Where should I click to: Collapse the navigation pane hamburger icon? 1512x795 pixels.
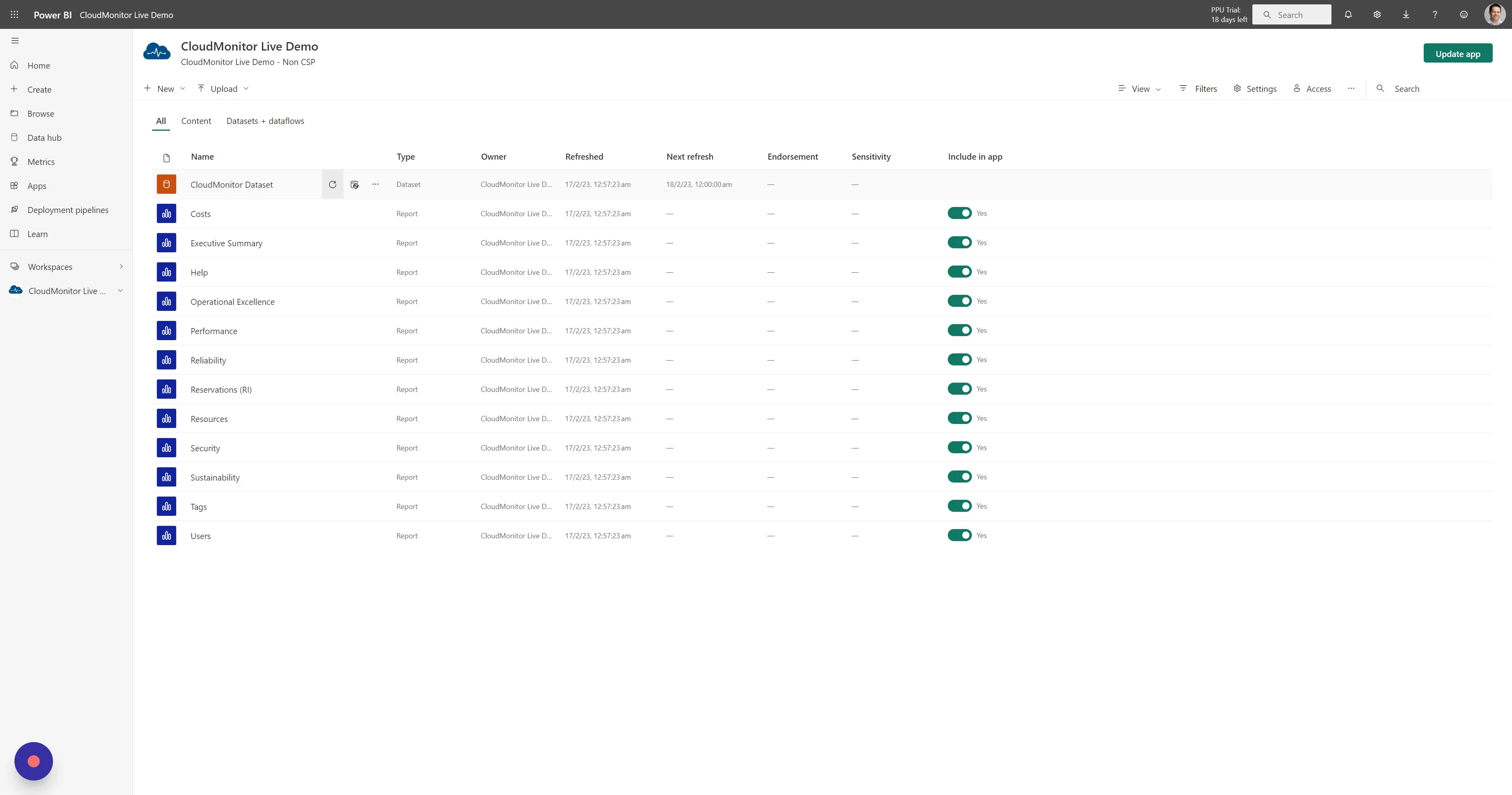[15, 41]
